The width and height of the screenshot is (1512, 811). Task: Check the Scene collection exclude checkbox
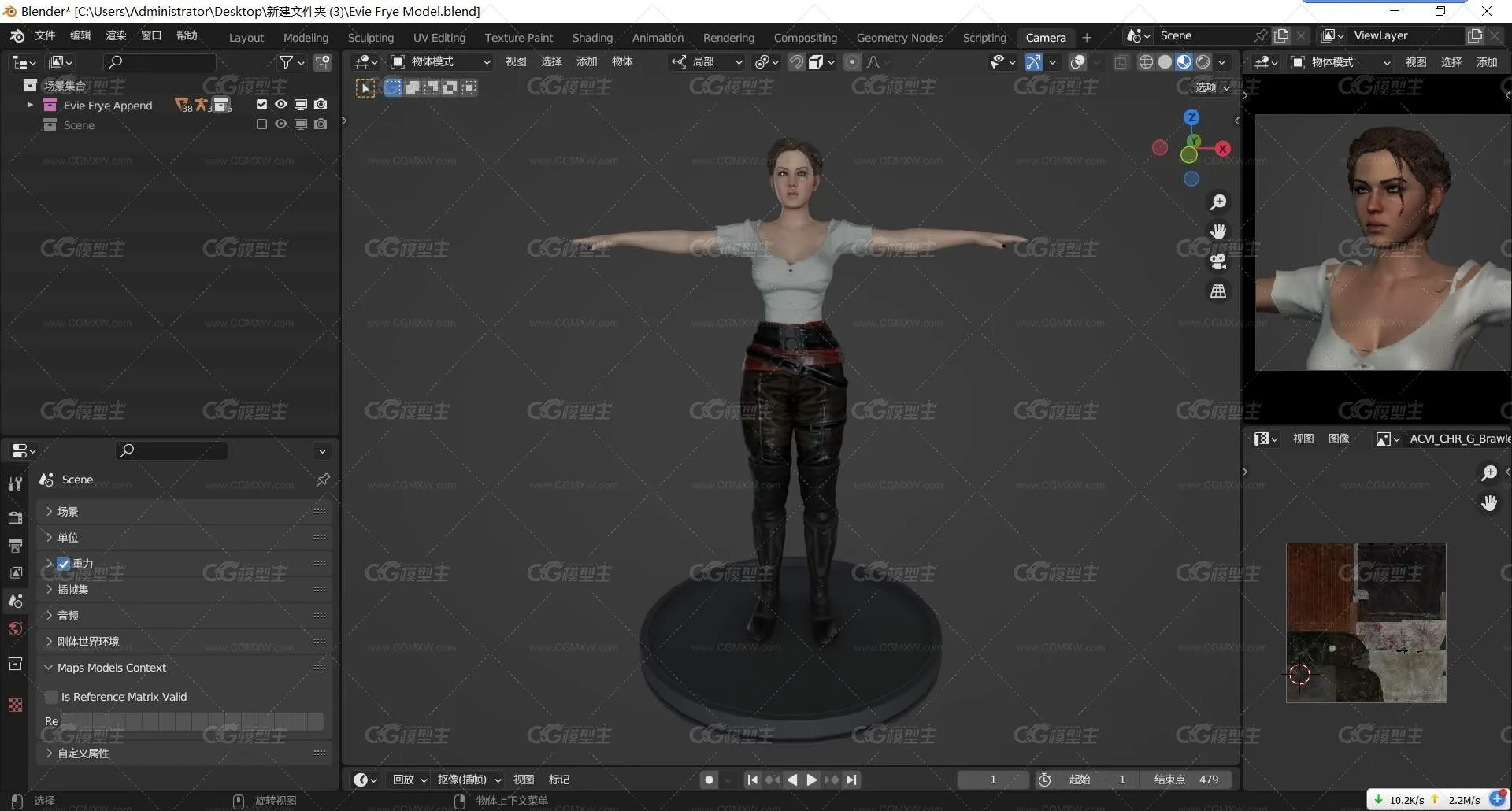click(262, 124)
